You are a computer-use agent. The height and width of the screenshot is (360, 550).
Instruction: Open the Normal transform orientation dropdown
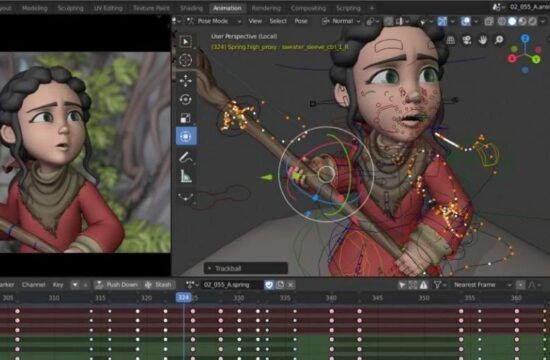click(x=341, y=21)
